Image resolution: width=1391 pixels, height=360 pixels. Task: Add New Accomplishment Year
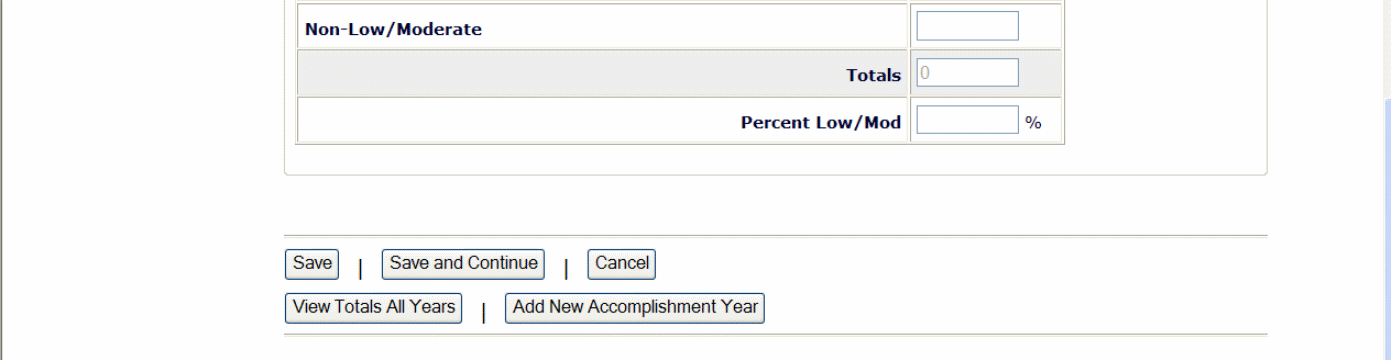point(635,308)
